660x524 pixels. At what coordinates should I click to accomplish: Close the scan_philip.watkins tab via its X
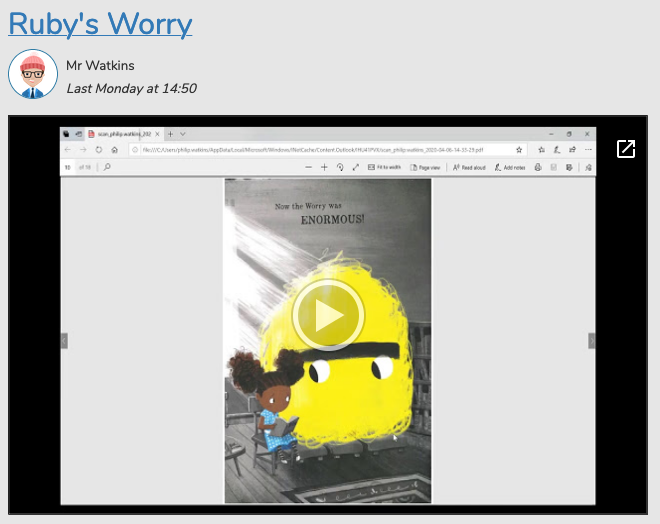pyautogui.click(x=157, y=134)
